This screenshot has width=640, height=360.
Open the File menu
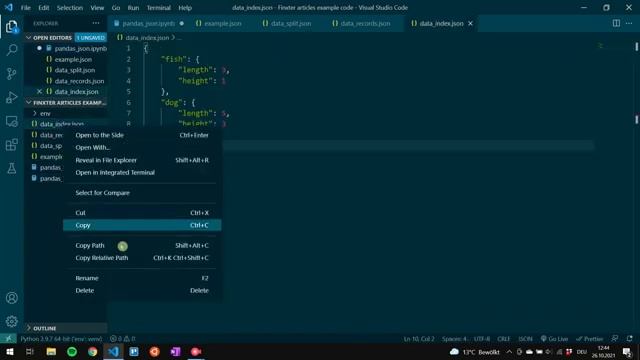[25, 7]
